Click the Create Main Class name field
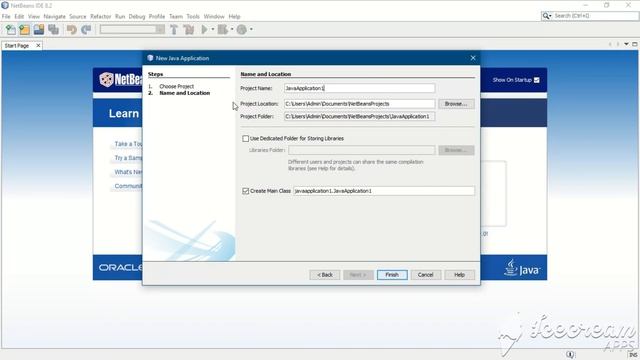The height and width of the screenshot is (360, 640). point(384,191)
